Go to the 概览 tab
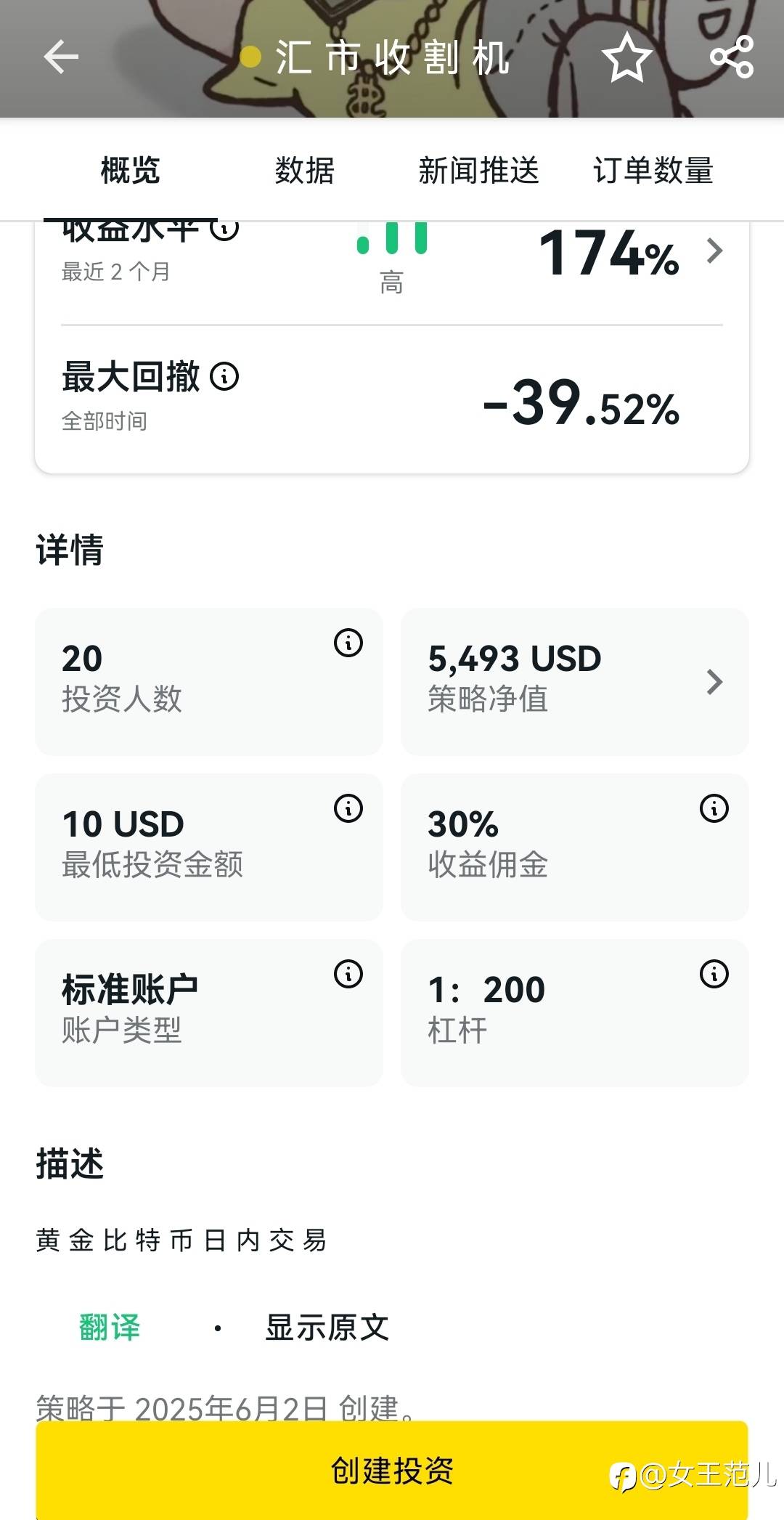The height and width of the screenshot is (1520, 784). [x=130, y=171]
